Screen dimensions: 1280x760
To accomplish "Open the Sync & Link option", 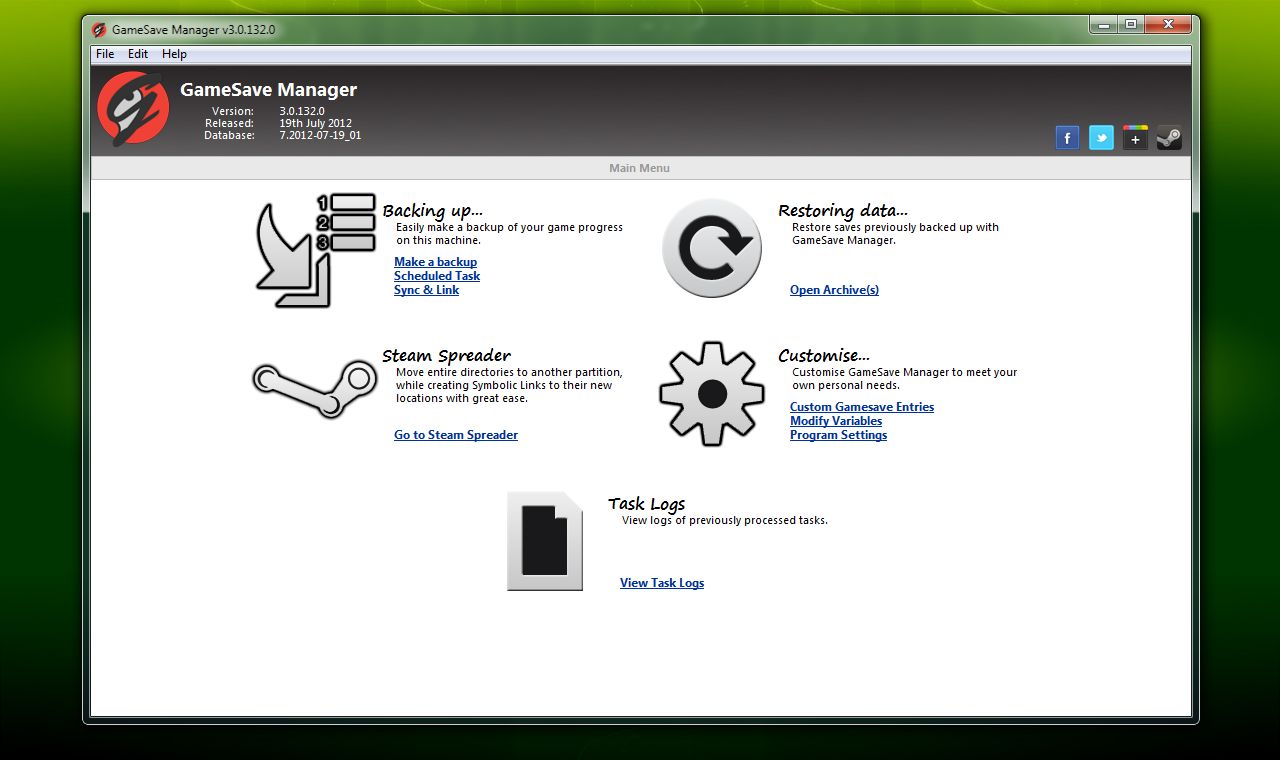I will [426, 290].
